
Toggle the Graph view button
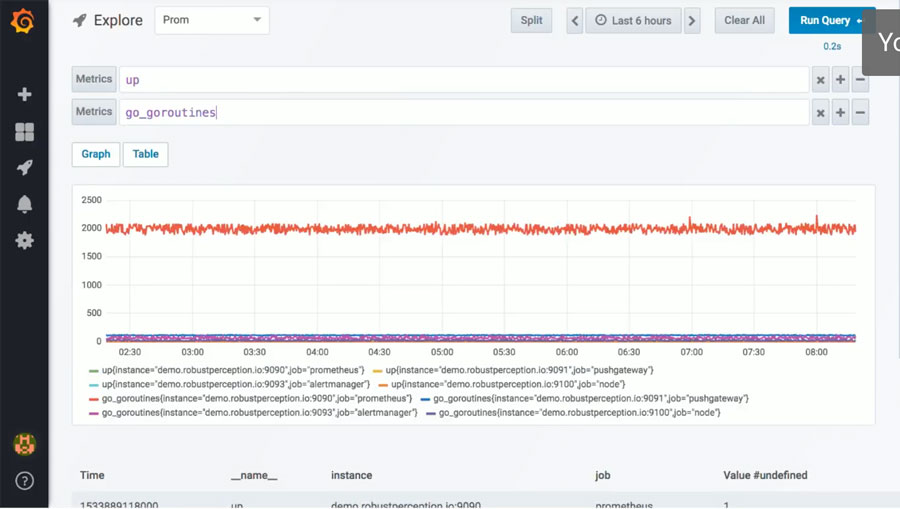pos(96,154)
